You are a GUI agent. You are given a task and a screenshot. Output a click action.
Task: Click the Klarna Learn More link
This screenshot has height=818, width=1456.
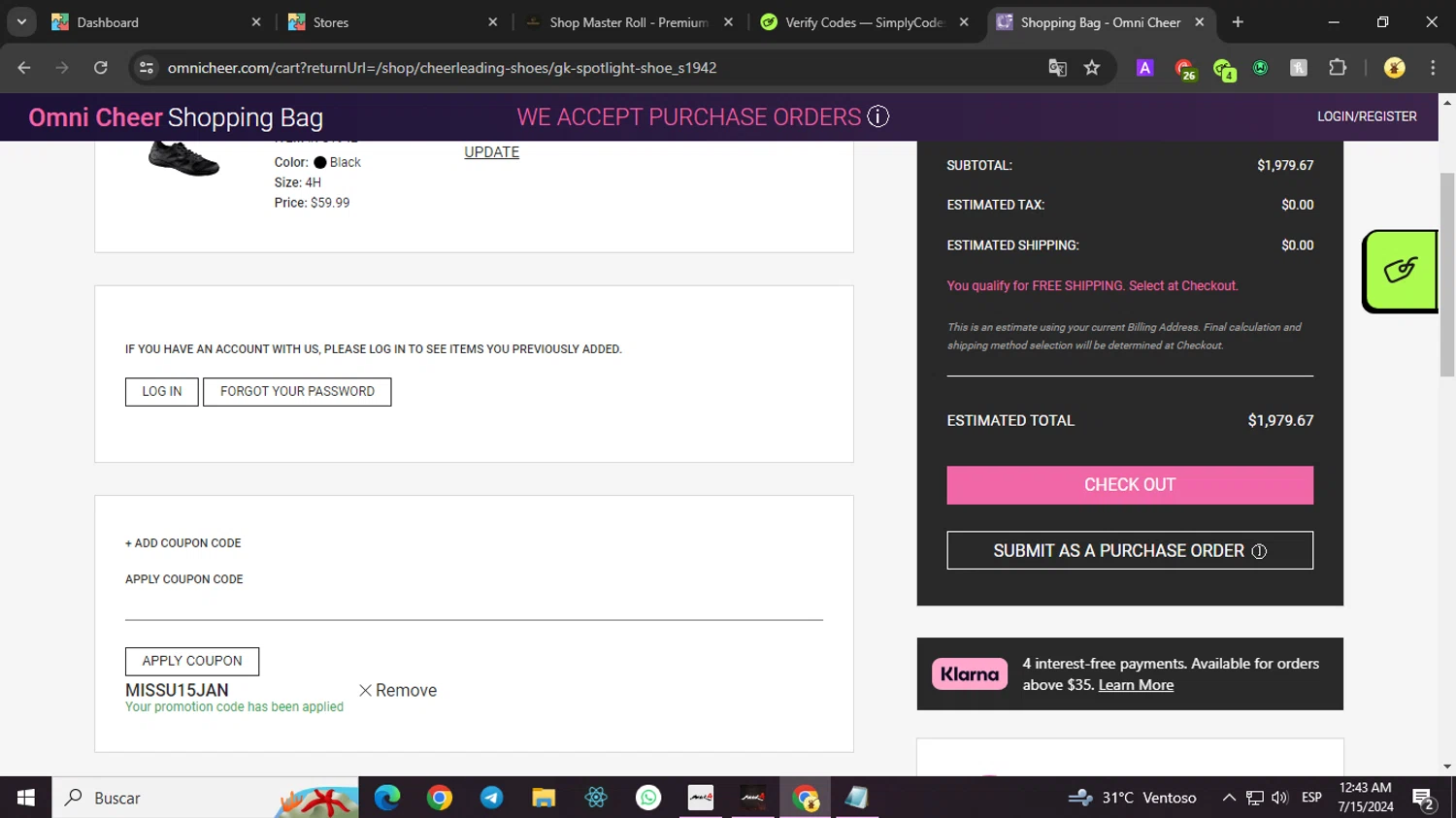tap(1136, 685)
